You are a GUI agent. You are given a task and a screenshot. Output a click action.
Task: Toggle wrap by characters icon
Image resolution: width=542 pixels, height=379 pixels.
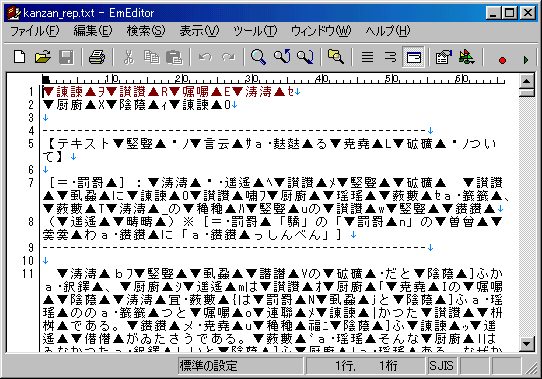pos(390,57)
